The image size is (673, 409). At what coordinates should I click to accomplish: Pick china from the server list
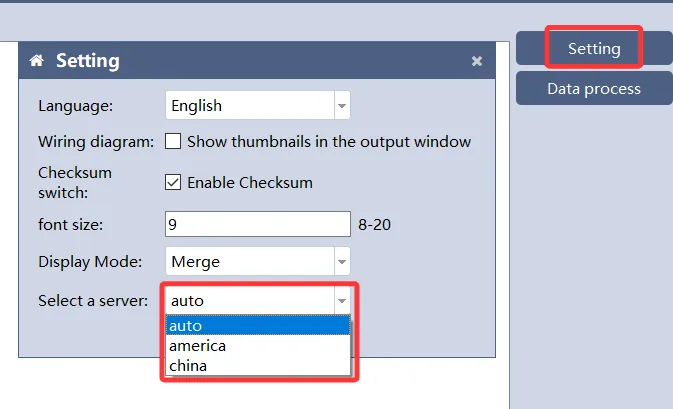258,366
